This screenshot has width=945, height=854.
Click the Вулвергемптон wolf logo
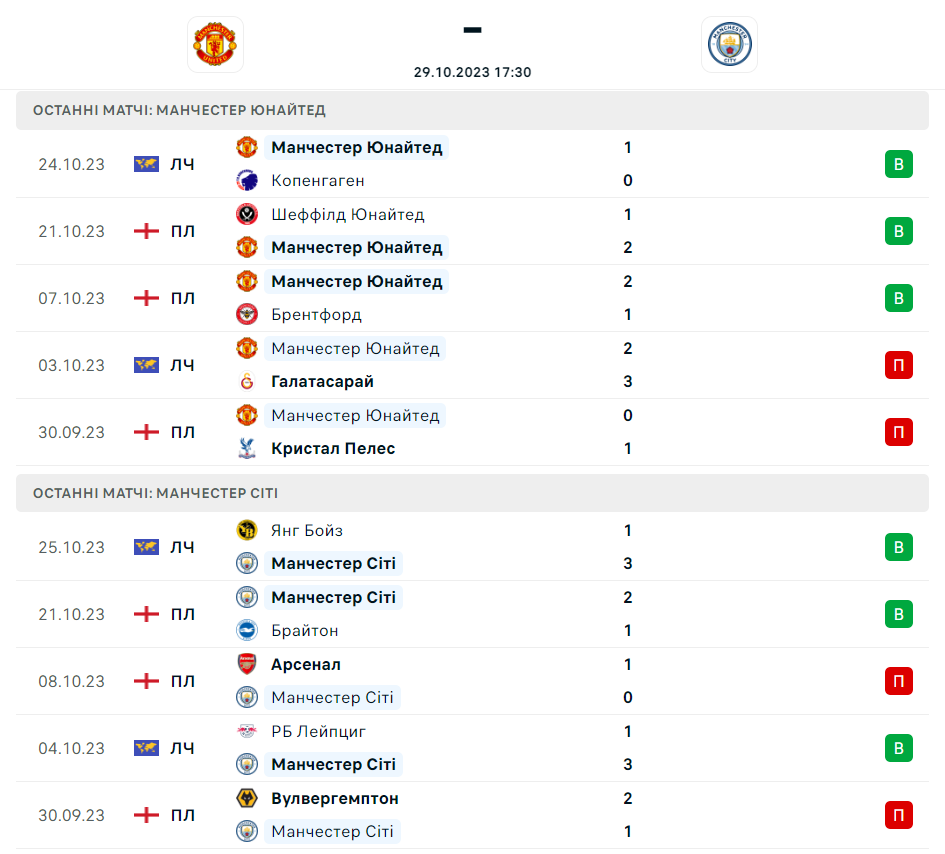247,798
